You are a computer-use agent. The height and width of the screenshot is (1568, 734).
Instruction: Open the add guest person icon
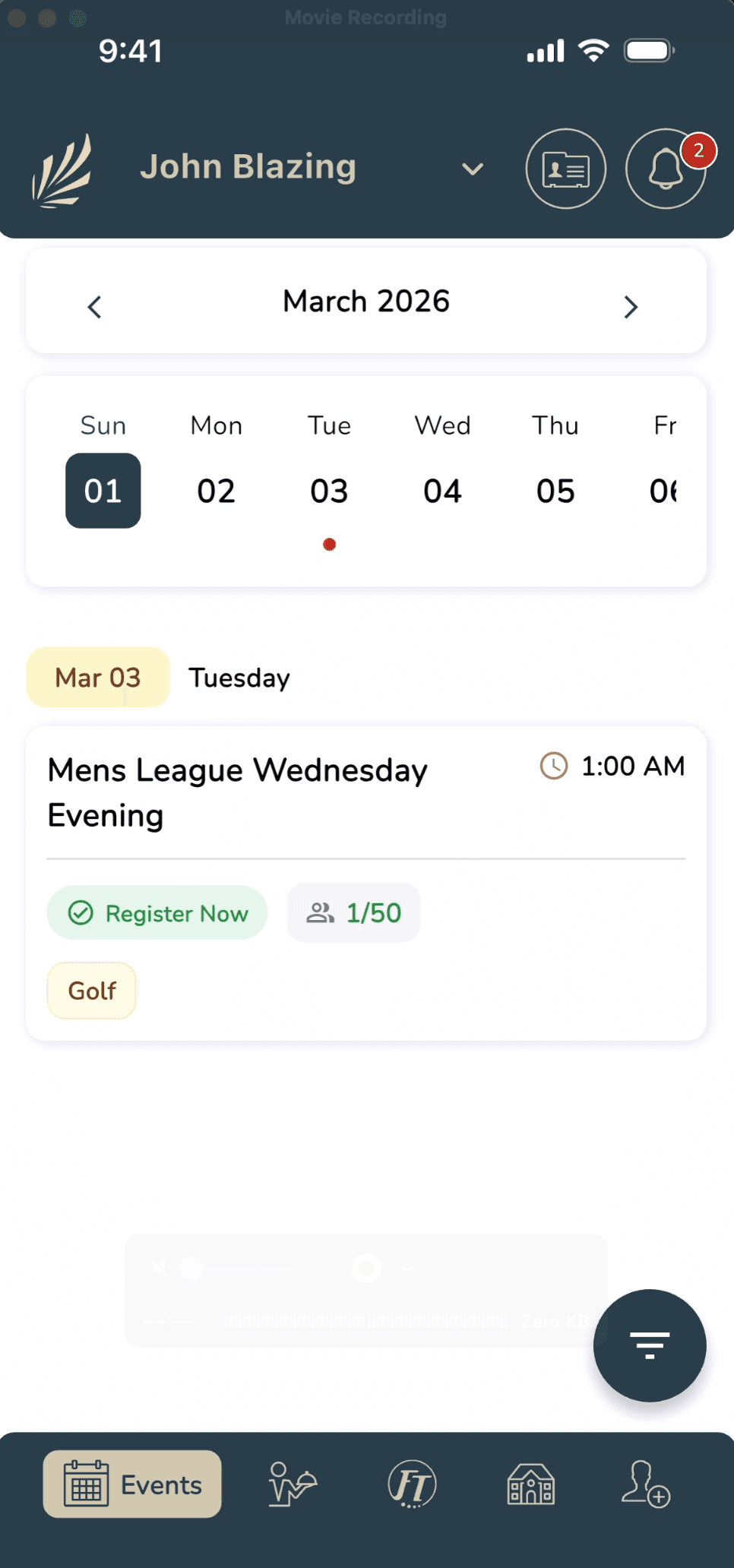click(646, 1484)
